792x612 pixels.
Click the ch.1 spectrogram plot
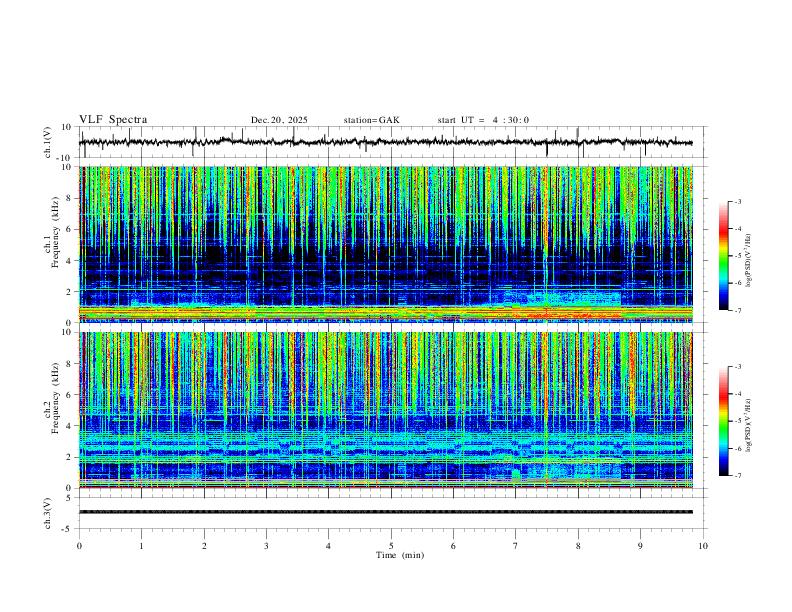tap(386, 244)
